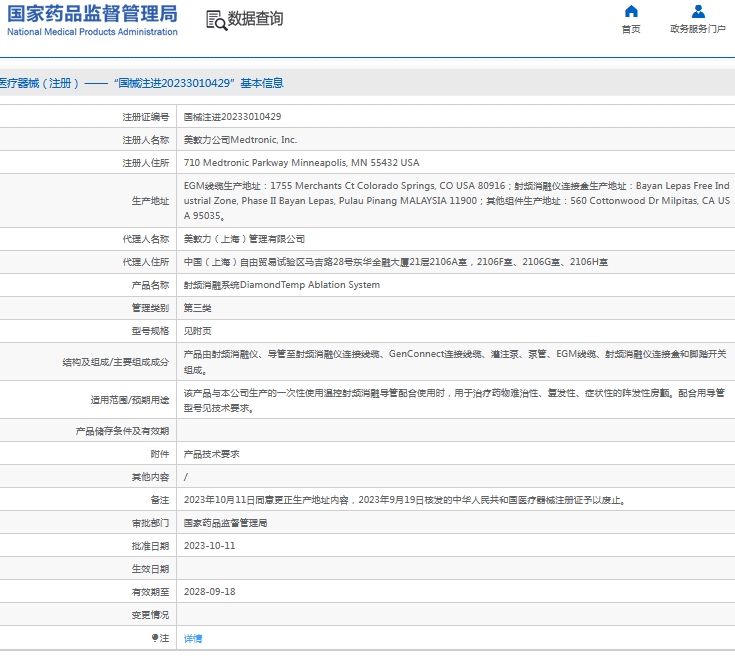The image size is (735, 656).
Task: Click the 备注 row label
Action: tap(160, 500)
